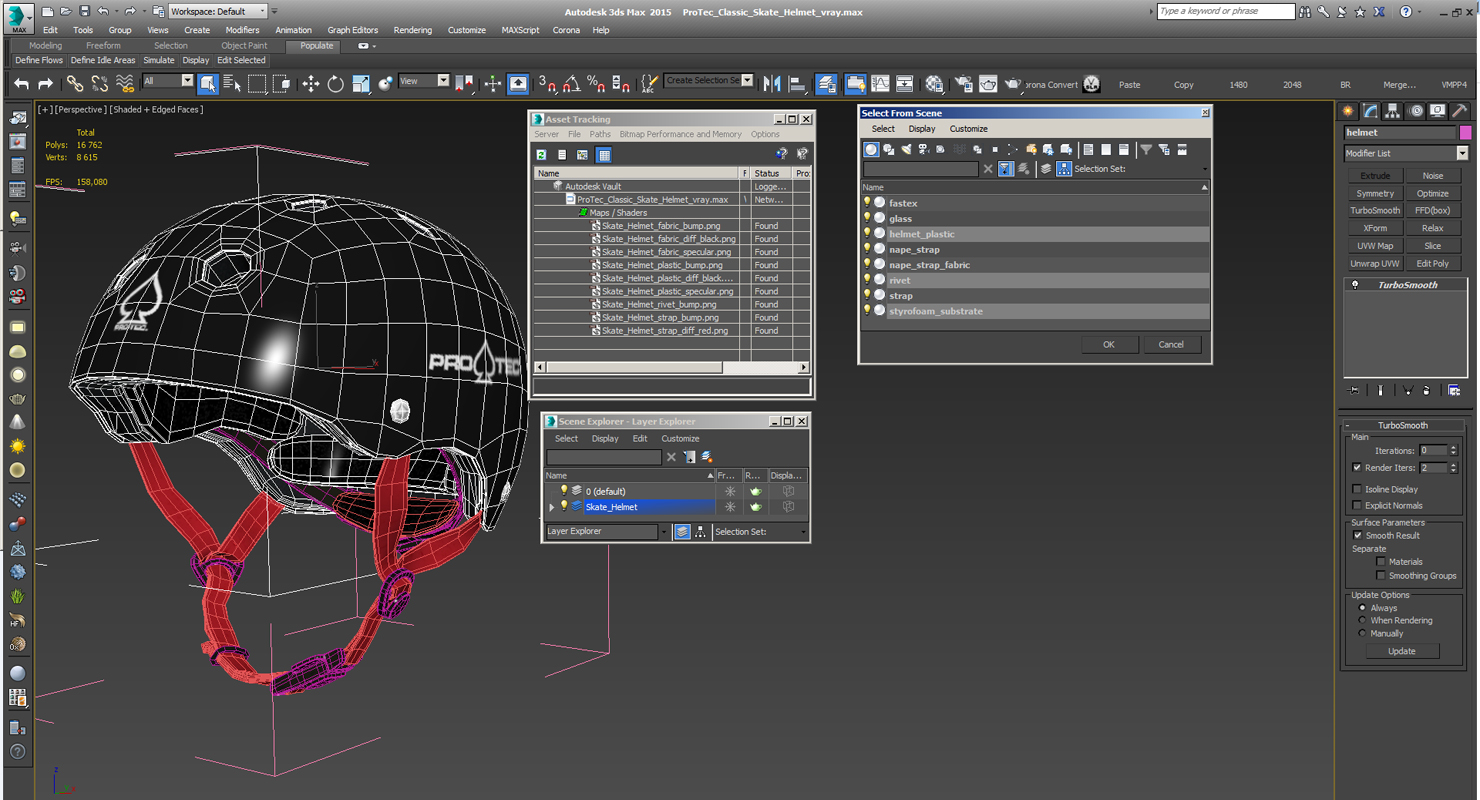Open the MAXScript menu
The height and width of the screenshot is (800, 1480).
[520, 30]
